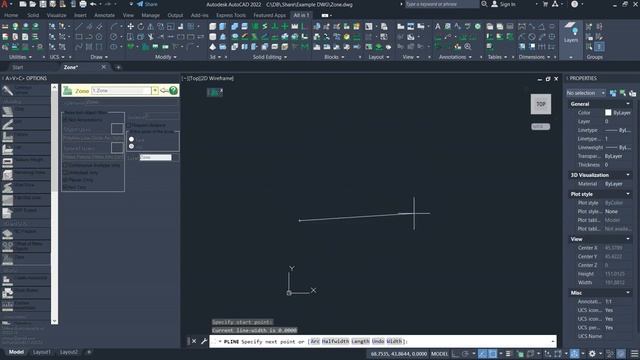Click the command line wrench customize icon
The image size is (640, 360).
point(204,341)
